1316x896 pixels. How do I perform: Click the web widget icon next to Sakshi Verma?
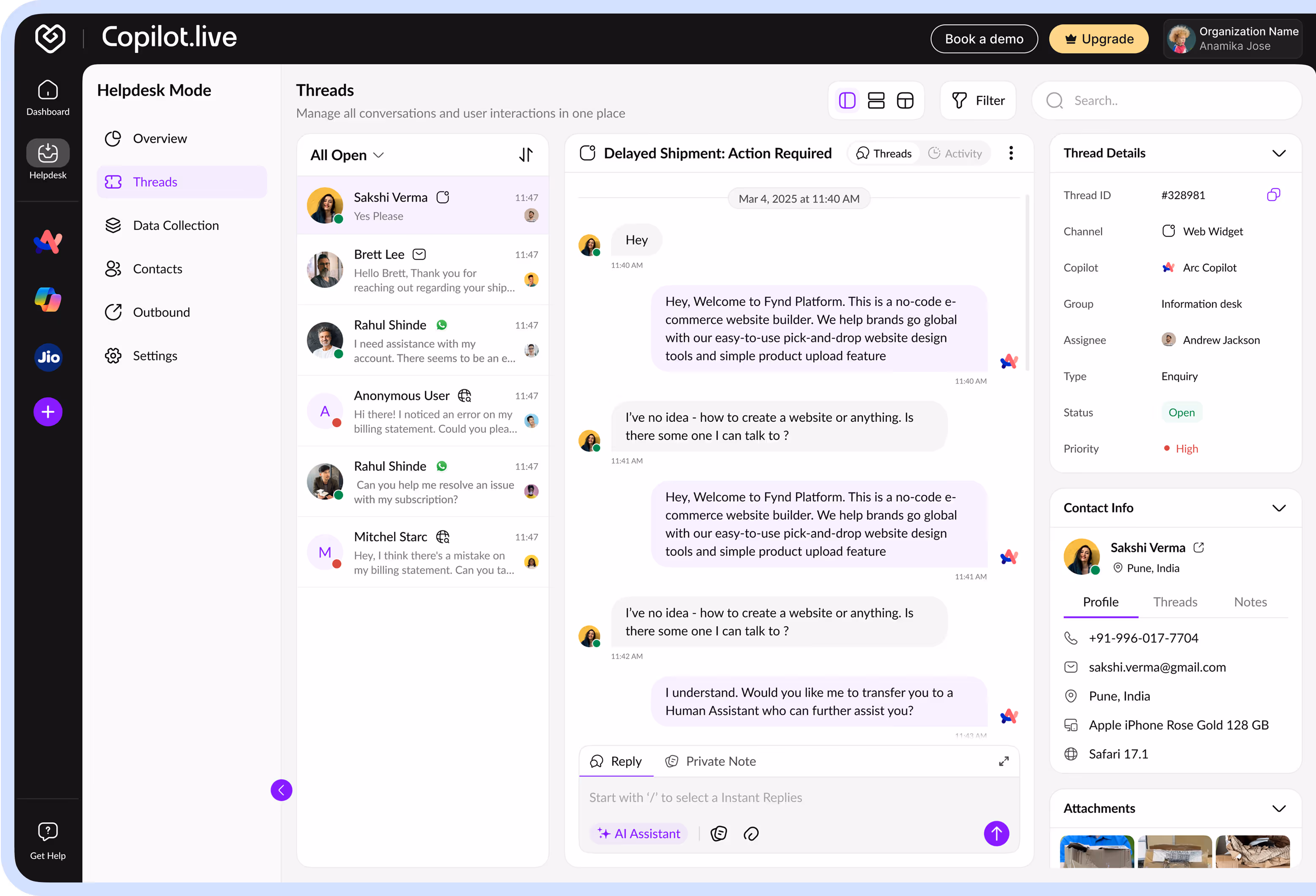pyautogui.click(x=443, y=197)
